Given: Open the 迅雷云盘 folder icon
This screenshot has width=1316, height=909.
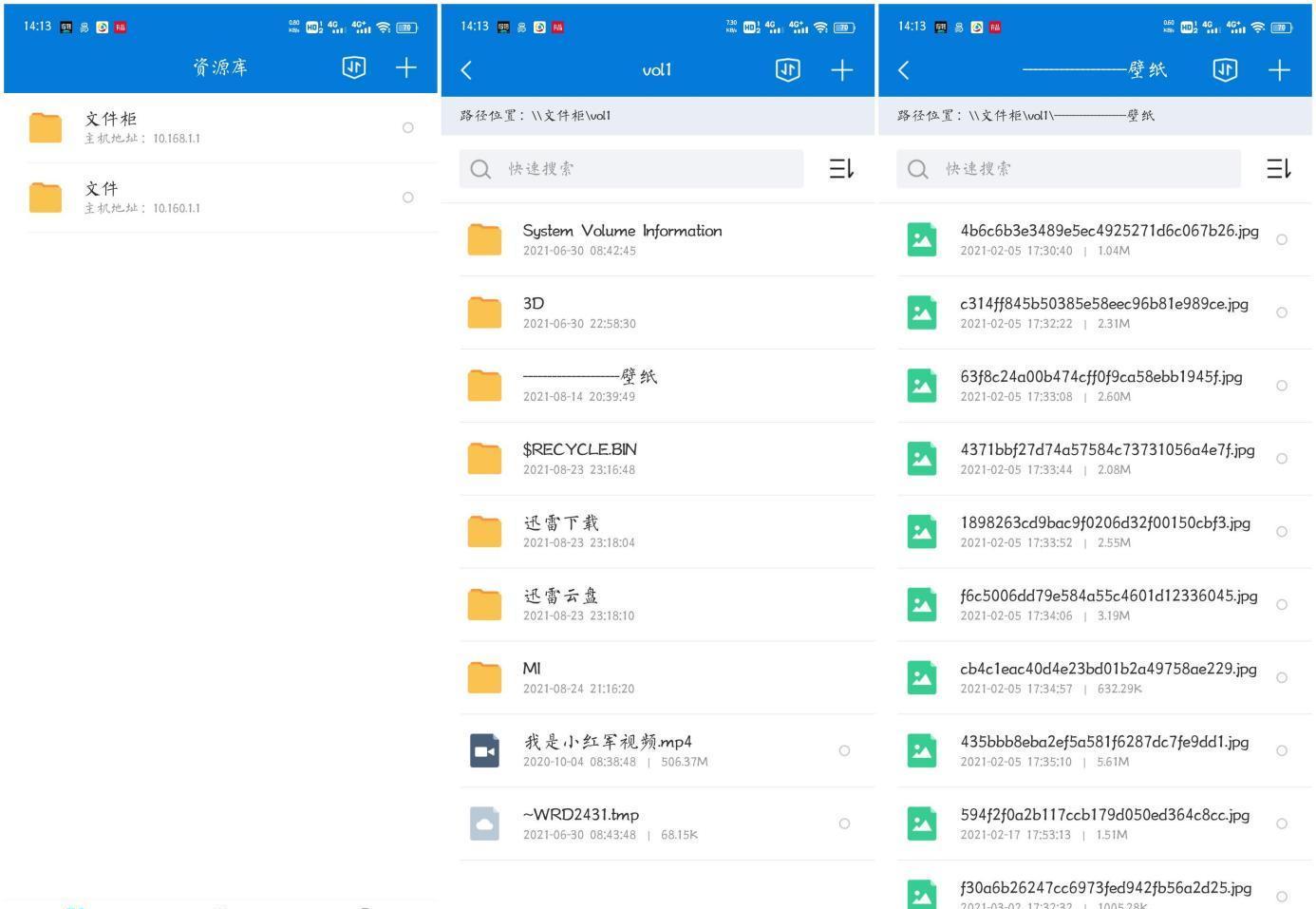Looking at the screenshot, I should 485,604.
